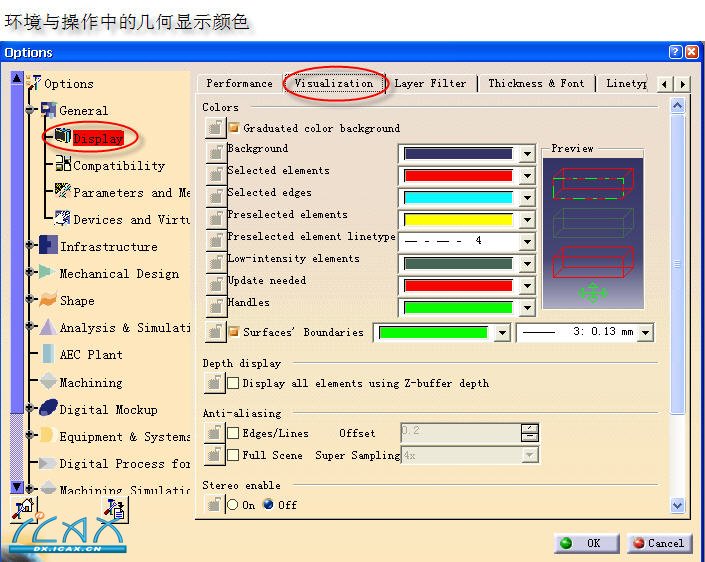
Task: Switch to the Thickness & Font tab
Action: pyautogui.click(x=536, y=84)
